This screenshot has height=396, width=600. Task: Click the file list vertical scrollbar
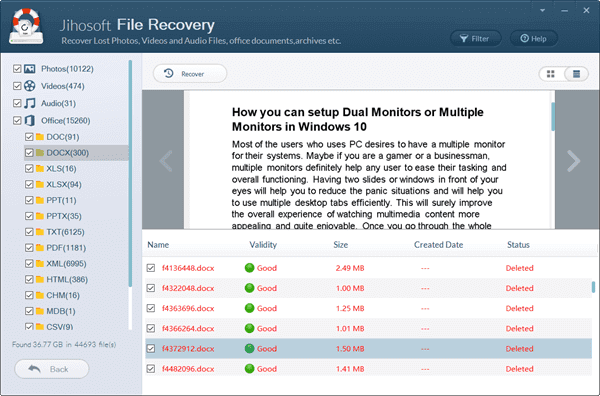click(593, 287)
